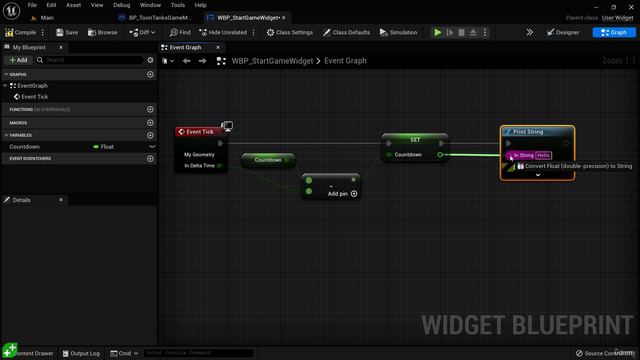Compile the widget blueprint
Image resolution: width=640 pixels, height=360 pixels.
point(20,32)
